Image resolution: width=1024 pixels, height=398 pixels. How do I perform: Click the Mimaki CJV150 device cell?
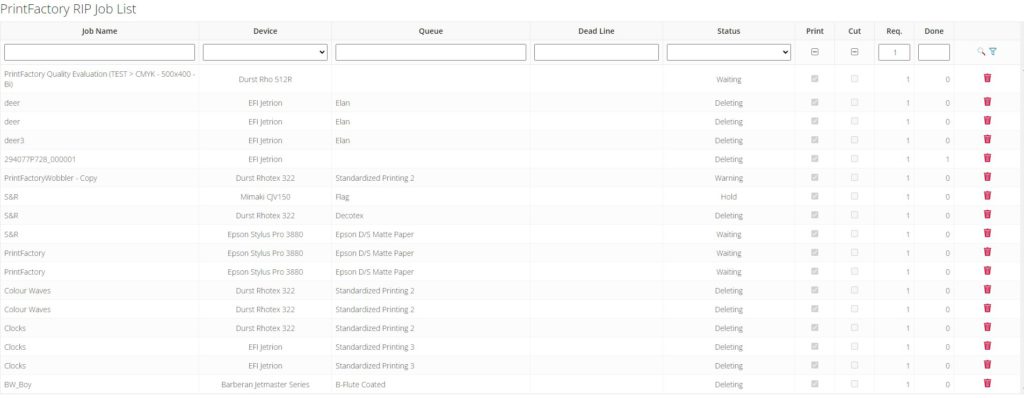click(x=265, y=197)
